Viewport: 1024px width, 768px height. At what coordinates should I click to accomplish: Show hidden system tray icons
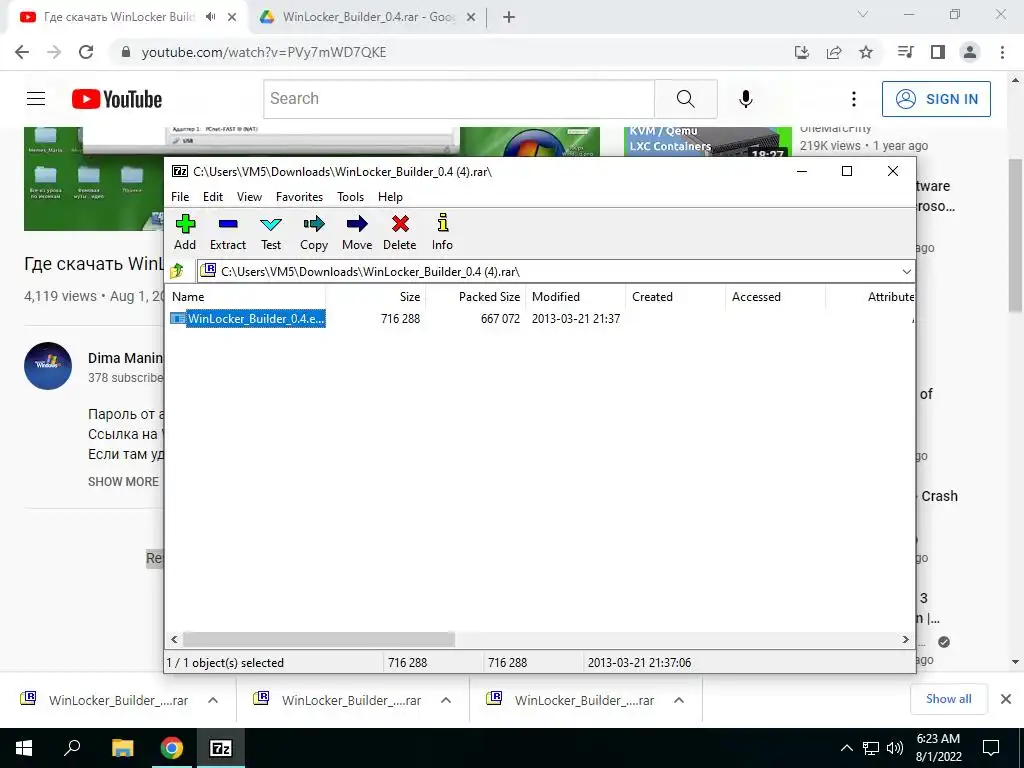[x=846, y=748]
